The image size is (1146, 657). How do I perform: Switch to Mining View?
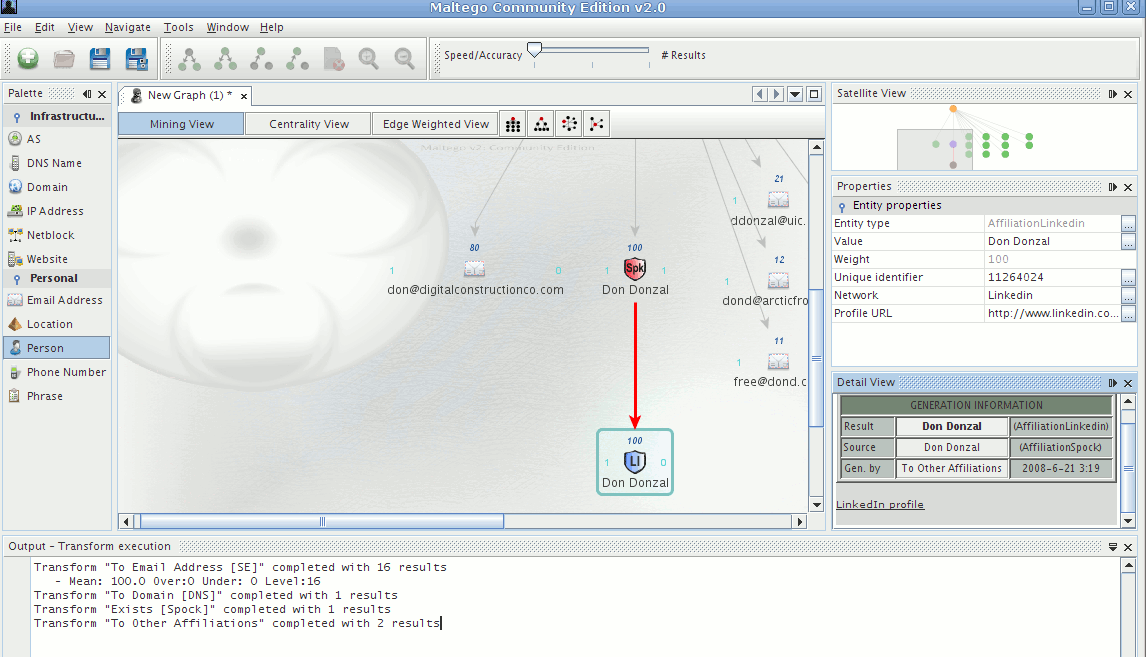181,124
